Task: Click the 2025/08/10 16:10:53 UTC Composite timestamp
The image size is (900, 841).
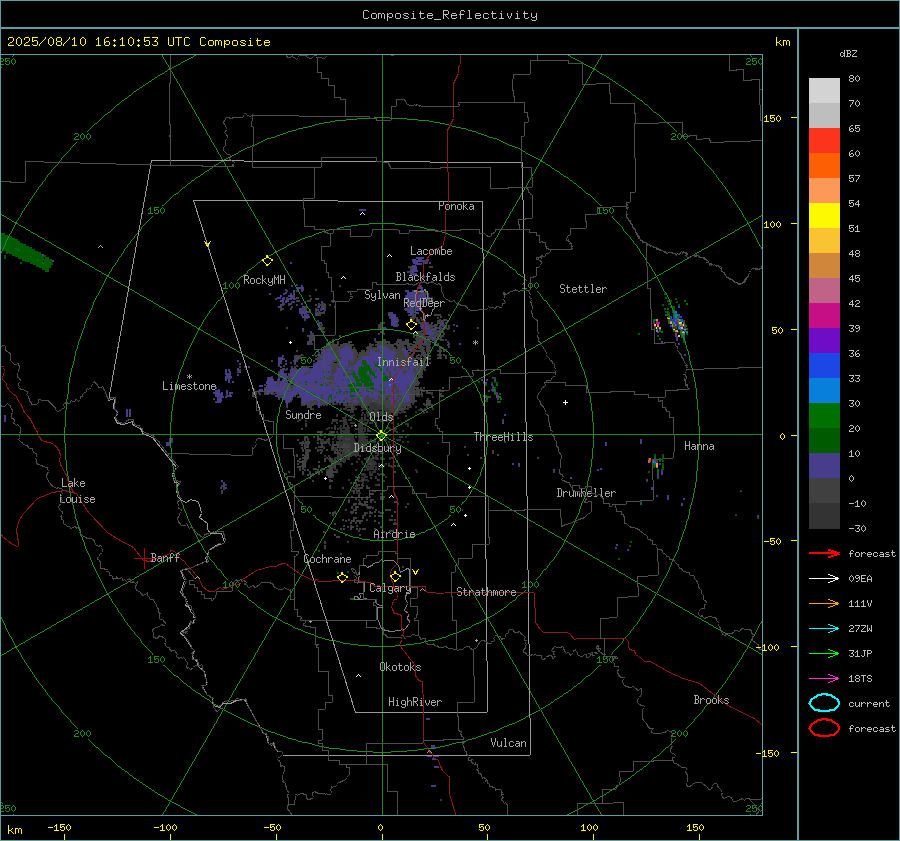Action: tap(138, 42)
